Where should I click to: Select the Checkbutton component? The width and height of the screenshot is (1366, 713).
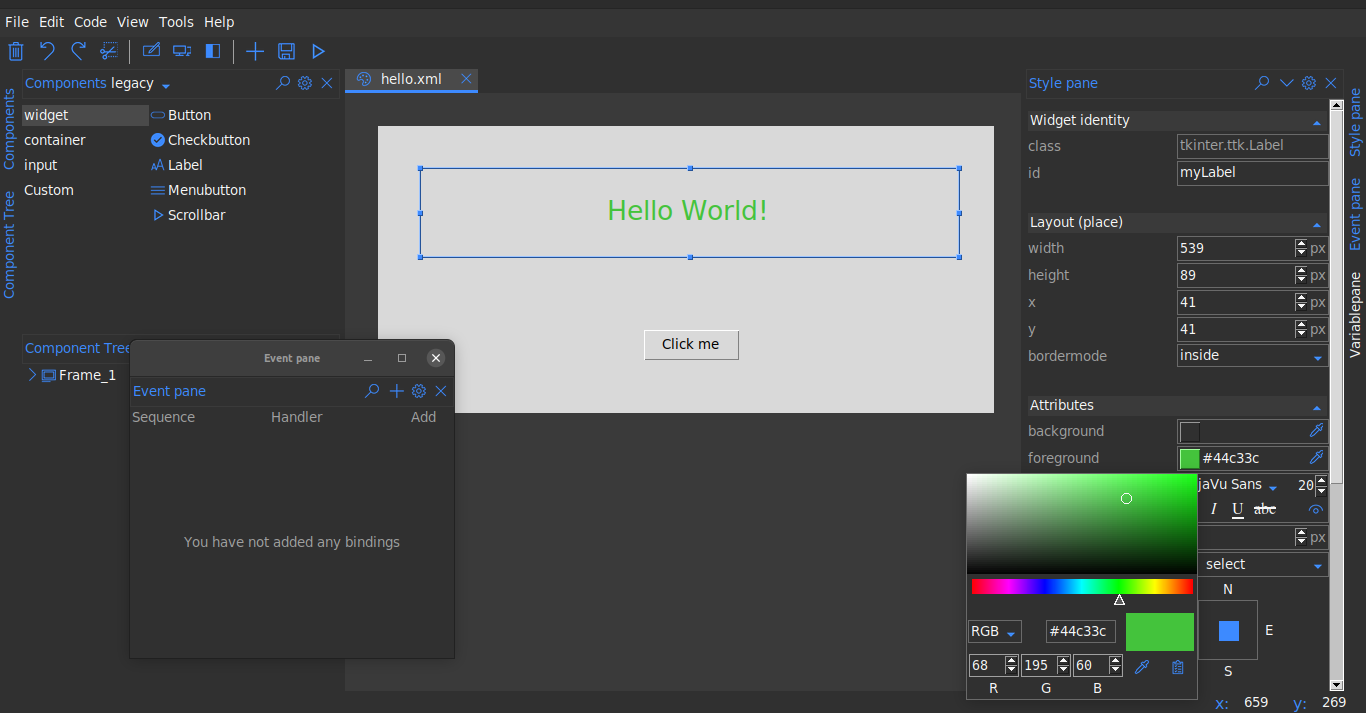(x=208, y=140)
